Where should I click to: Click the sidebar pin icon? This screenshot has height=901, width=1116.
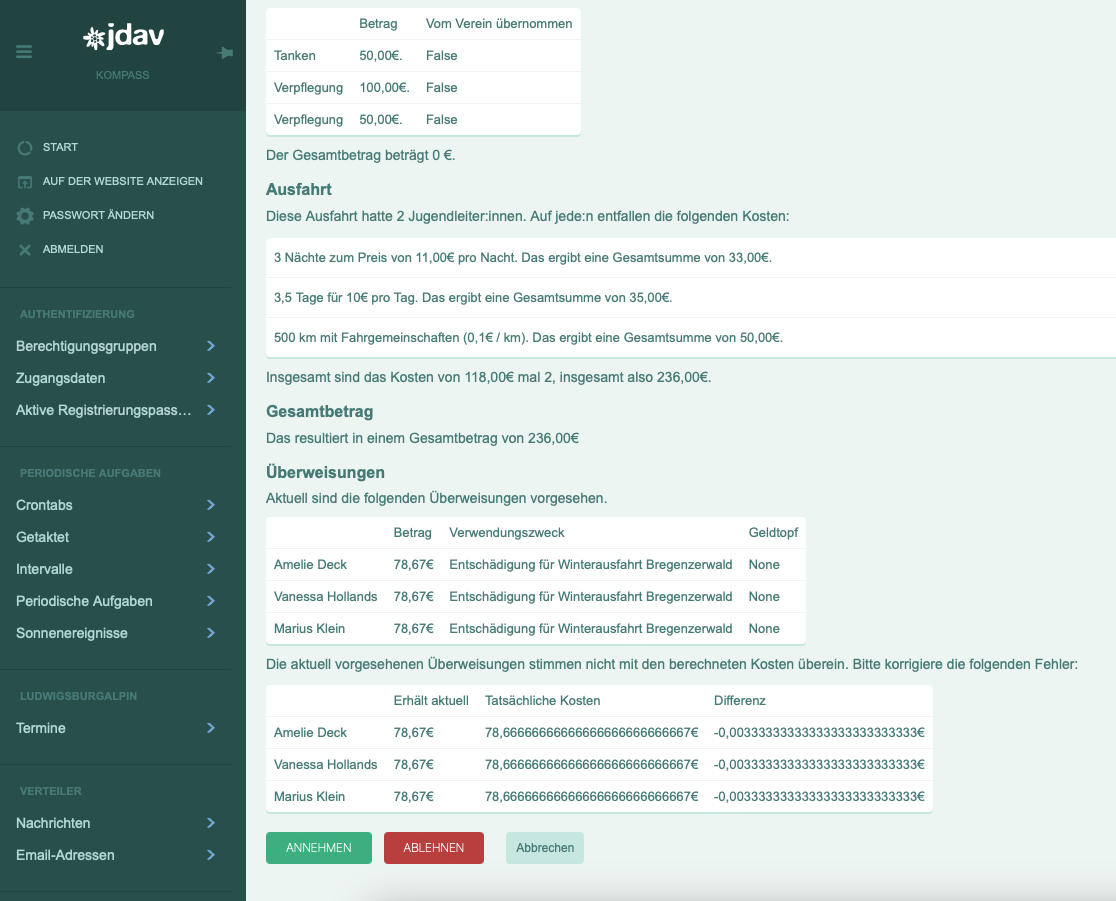click(x=225, y=53)
